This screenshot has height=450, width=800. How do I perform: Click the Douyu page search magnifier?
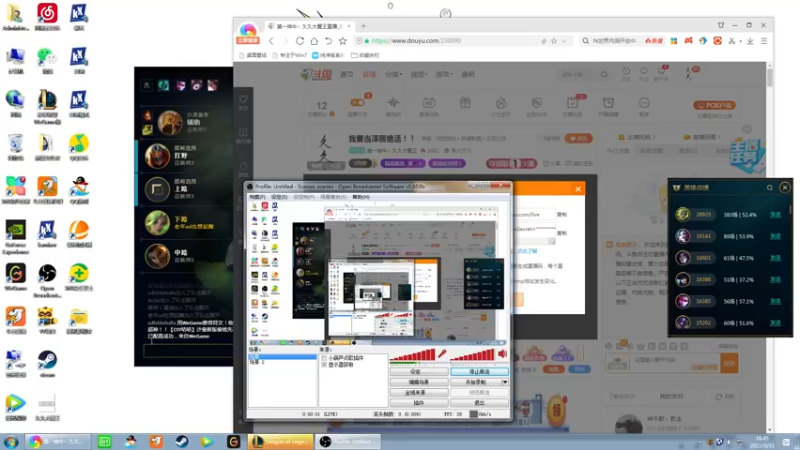(604, 74)
